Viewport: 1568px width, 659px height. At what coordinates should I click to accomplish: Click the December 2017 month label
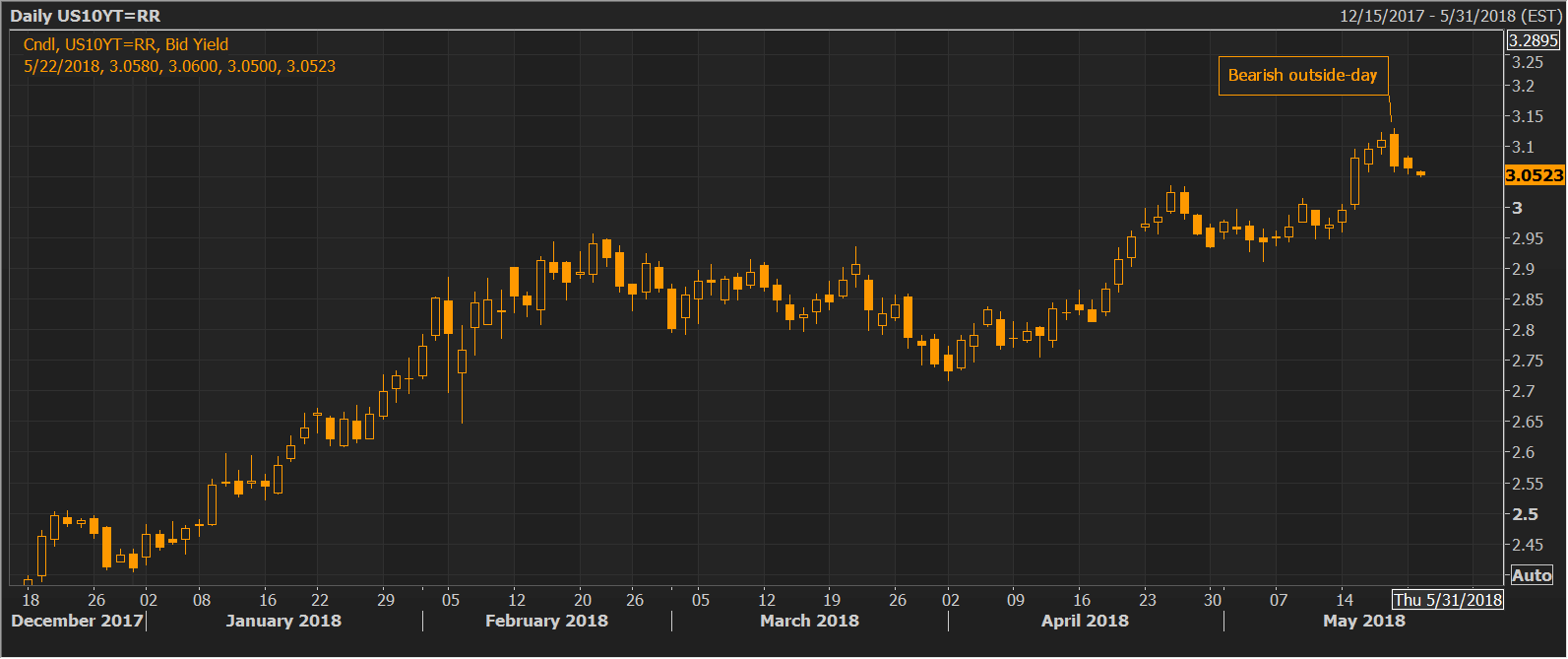(x=77, y=621)
